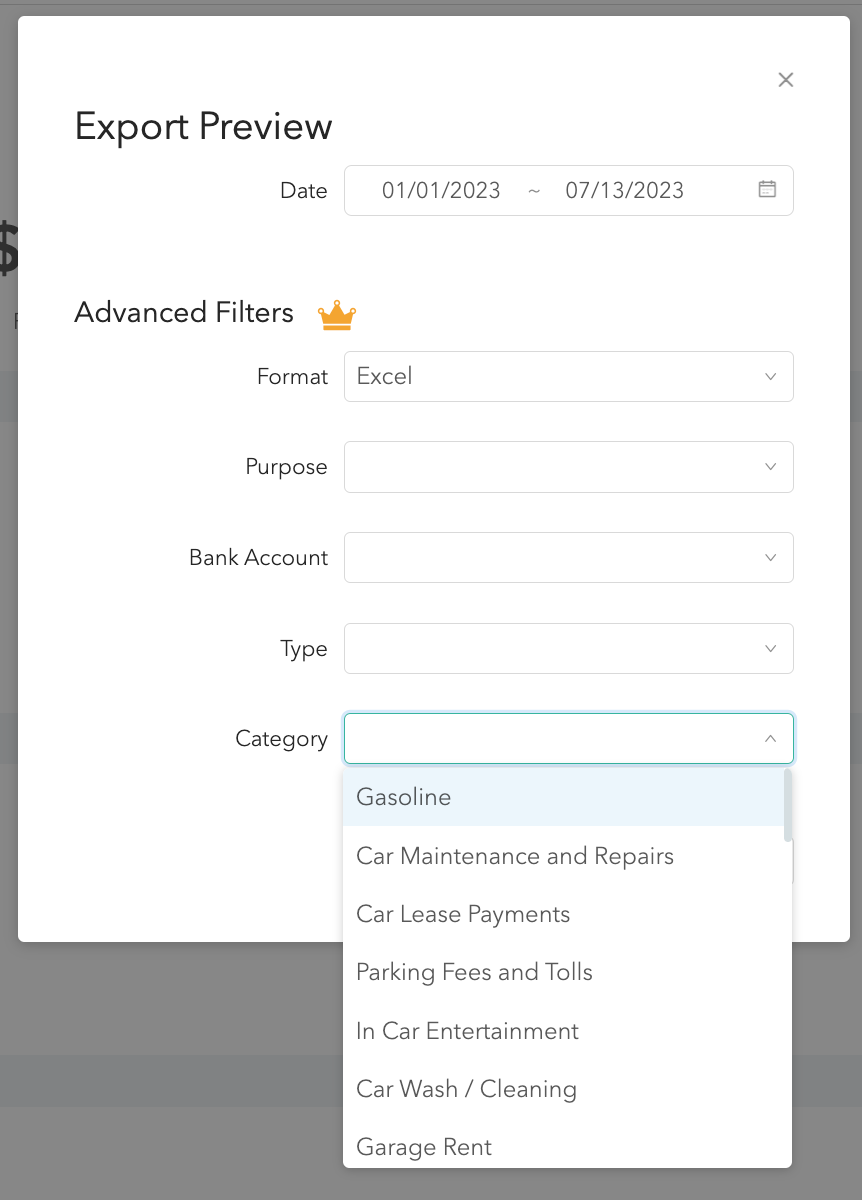Screen dimensions: 862x1200
Task: Collapse the Category dropdown
Action: (569, 738)
